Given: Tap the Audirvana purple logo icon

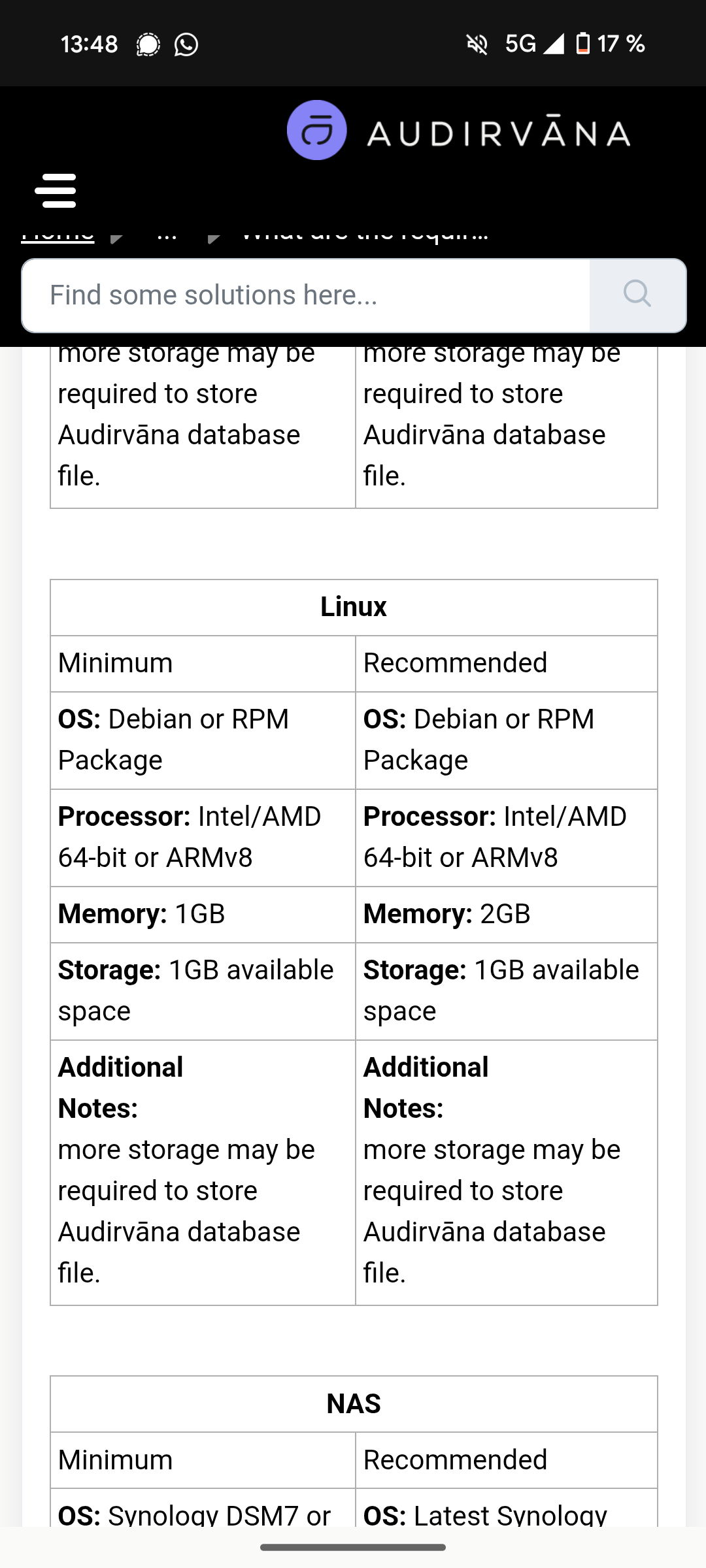Looking at the screenshot, I should coord(317,130).
